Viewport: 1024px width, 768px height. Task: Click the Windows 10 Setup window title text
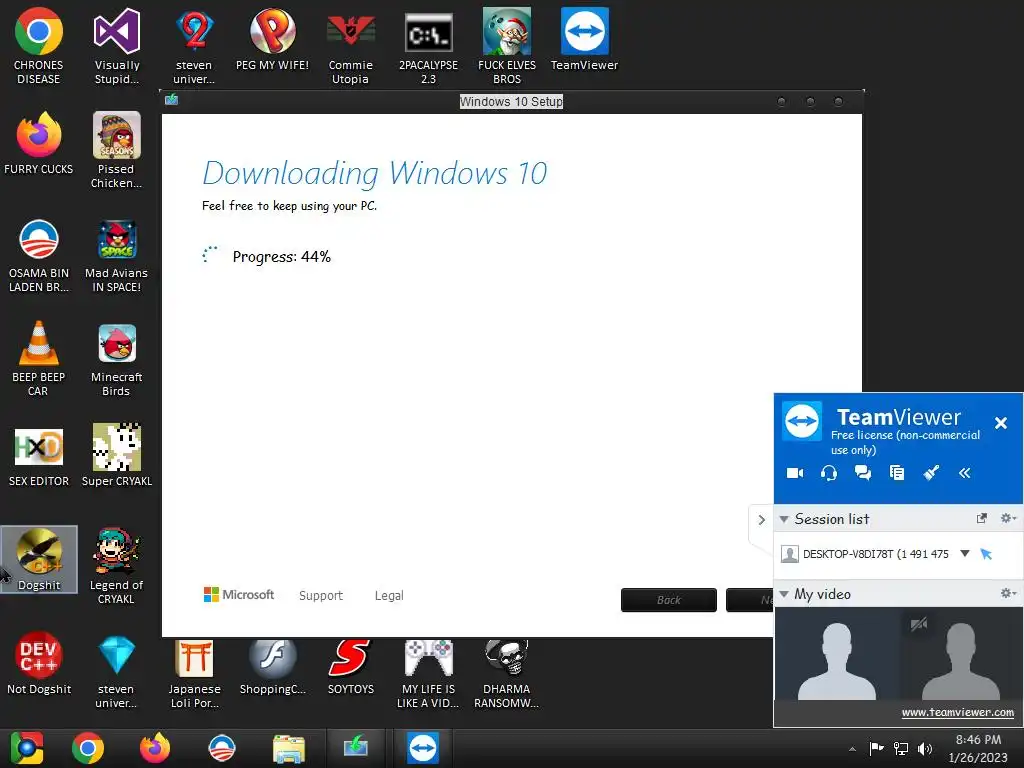point(511,101)
